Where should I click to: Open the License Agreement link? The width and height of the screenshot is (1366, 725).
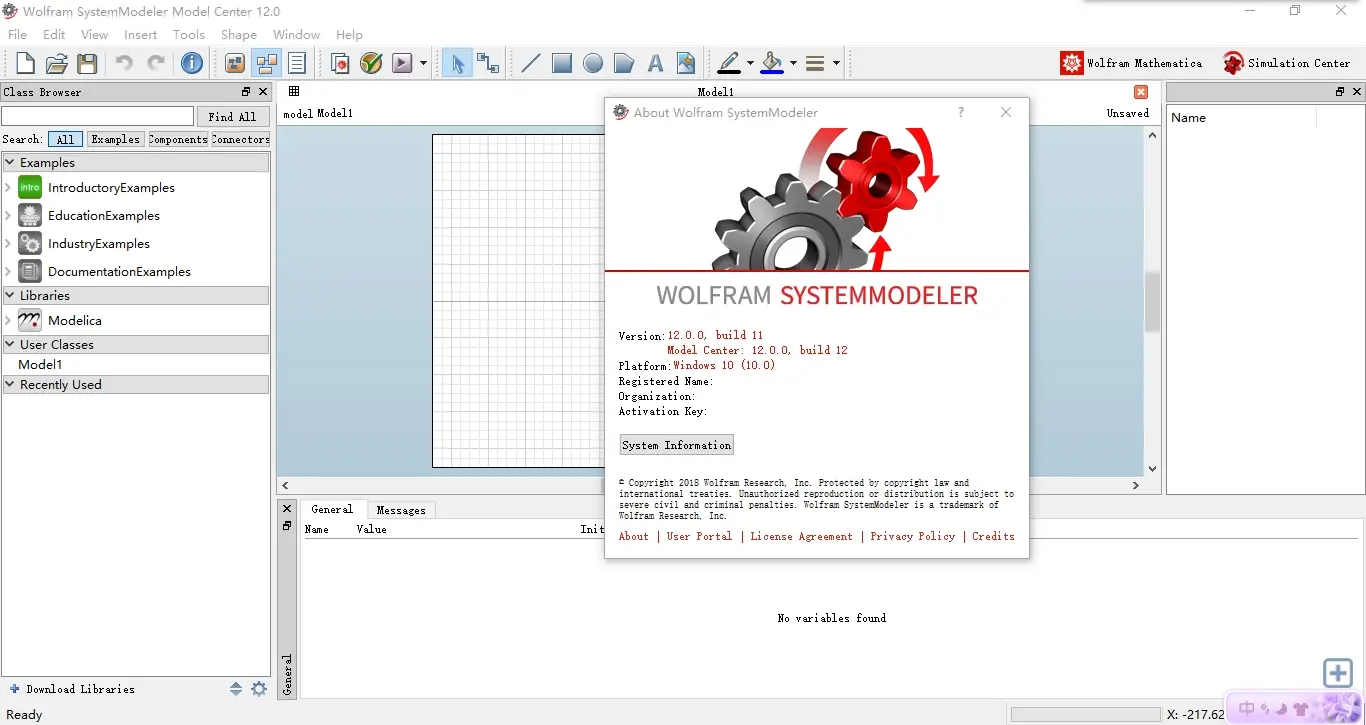click(x=801, y=536)
